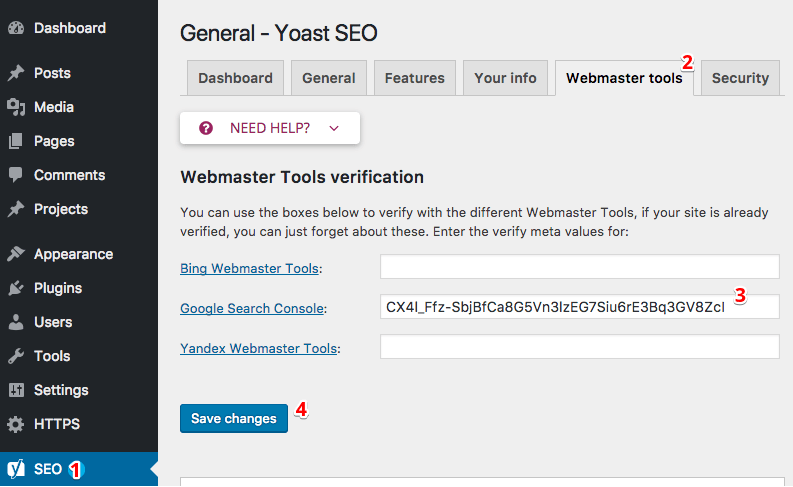793x487 pixels.
Task: Focus the Bing Webmaster Tools input field
Action: tap(579, 267)
